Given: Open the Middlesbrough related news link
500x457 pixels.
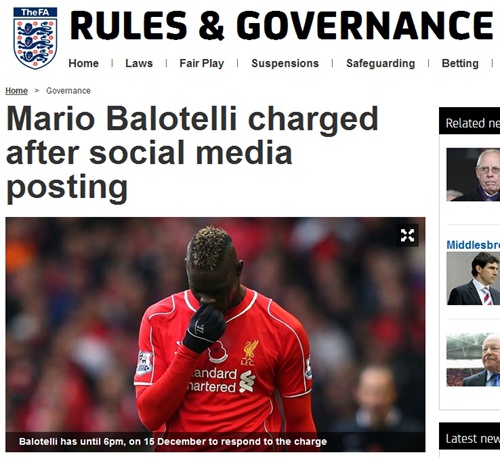Looking at the screenshot, I should (x=473, y=245).
